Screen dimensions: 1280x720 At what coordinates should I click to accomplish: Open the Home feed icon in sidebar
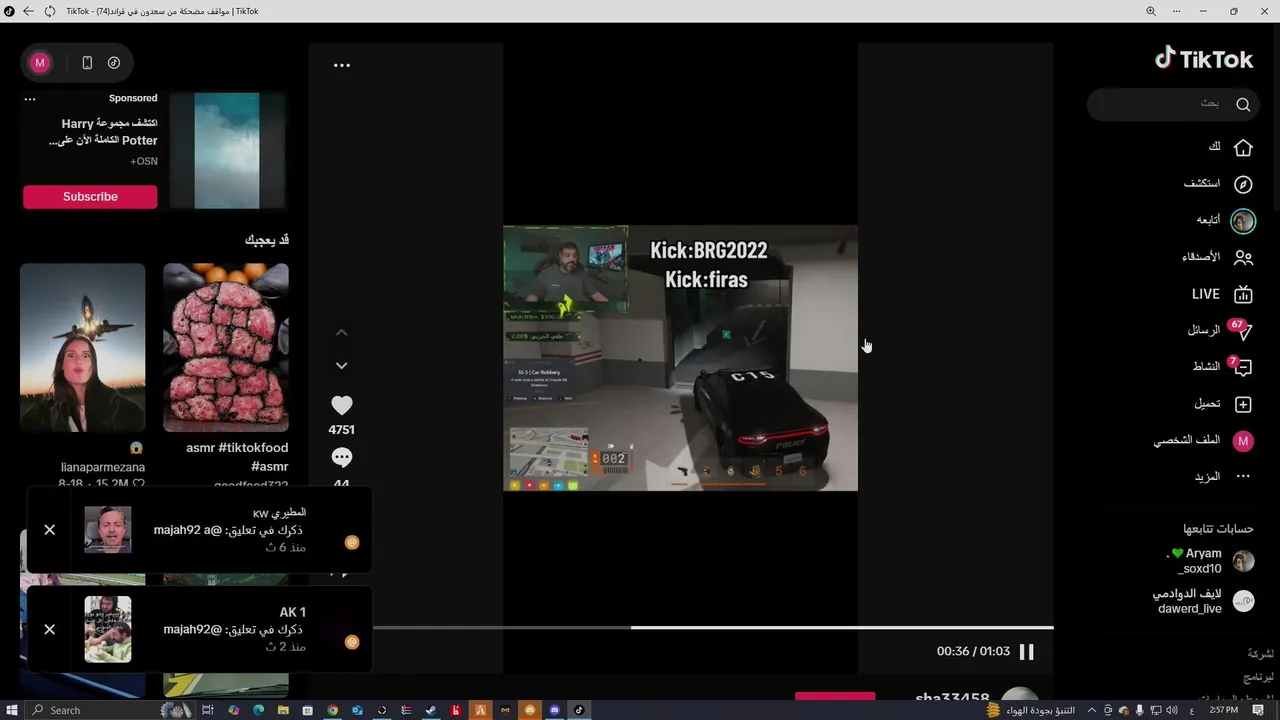click(x=1243, y=148)
